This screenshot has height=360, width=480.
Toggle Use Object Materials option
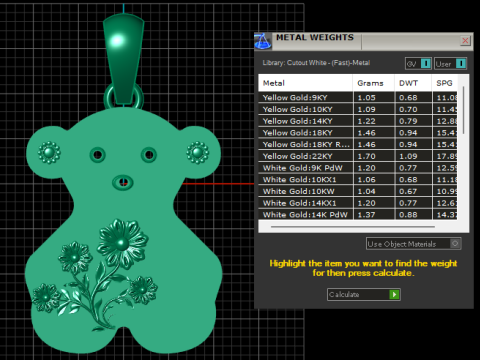click(413, 244)
